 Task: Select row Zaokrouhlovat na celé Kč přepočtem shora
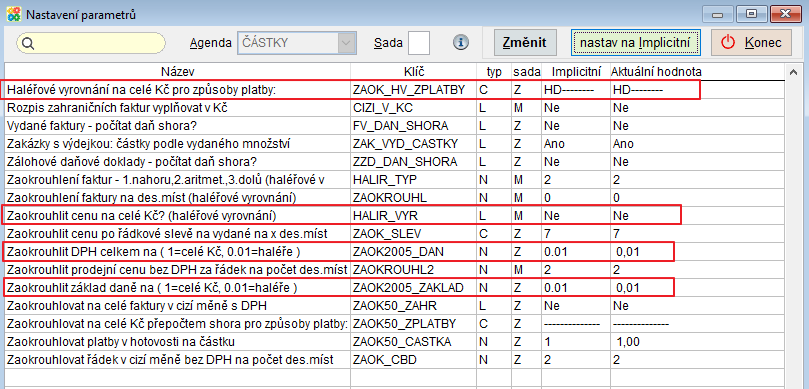[394, 323]
